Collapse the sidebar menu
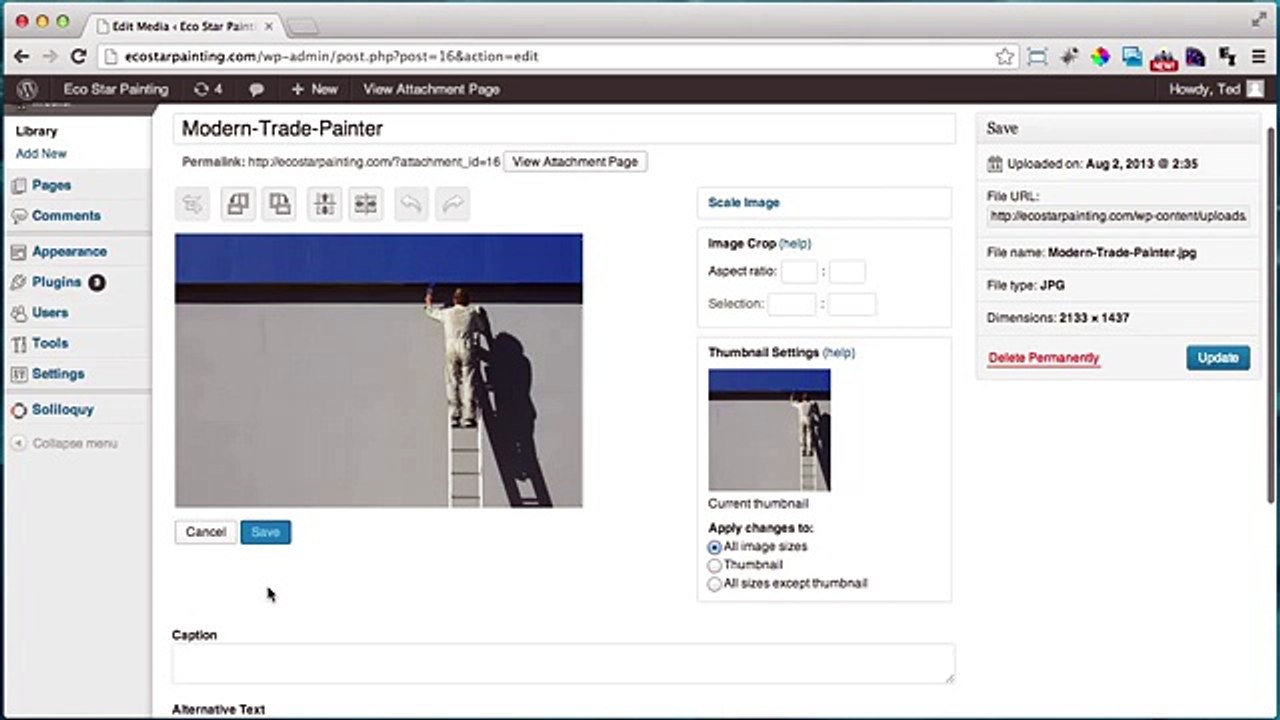Image resolution: width=1280 pixels, height=720 pixels. [65, 443]
